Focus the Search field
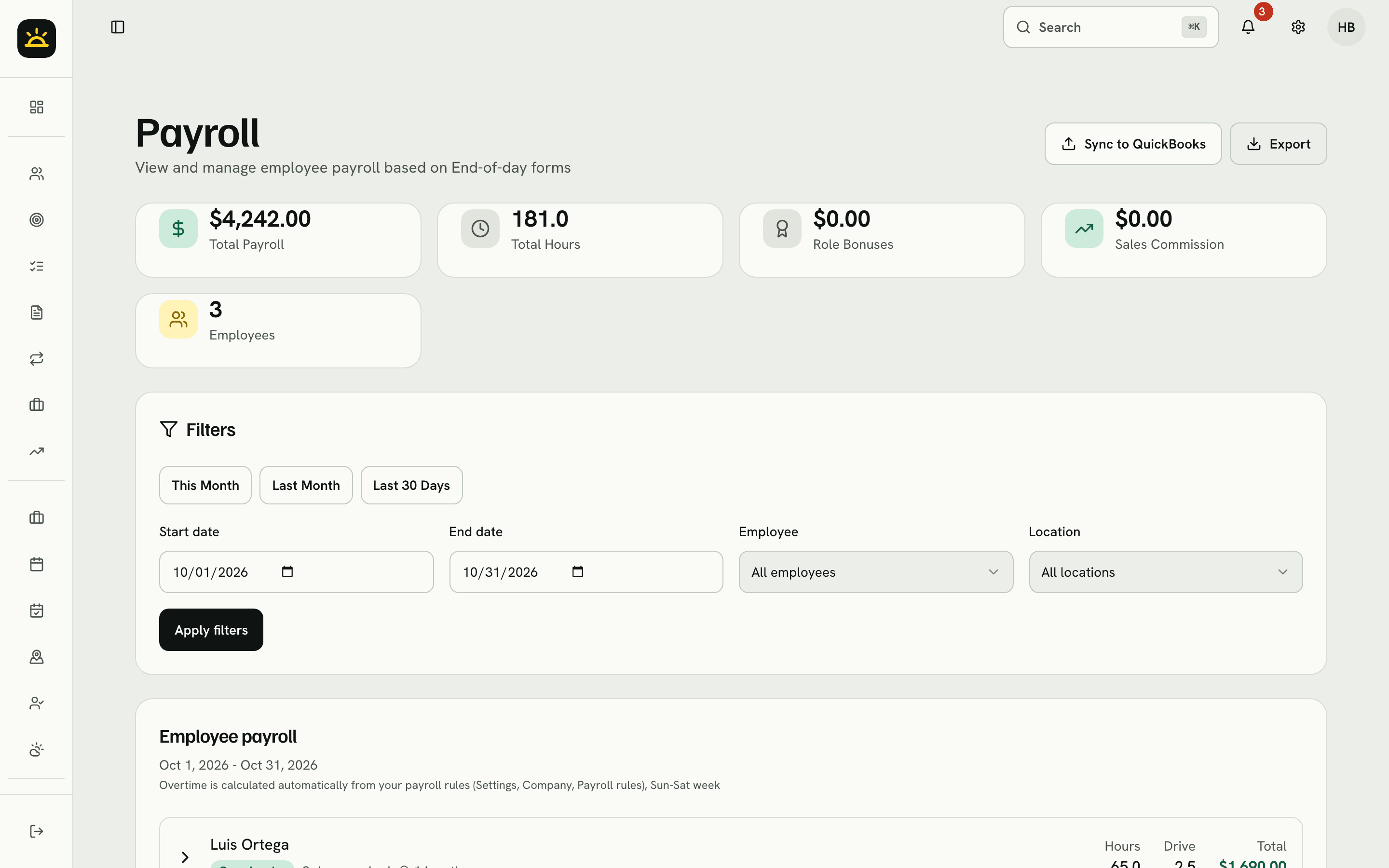This screenshot has width=1389, height=868. click(x=1111, y=27)
